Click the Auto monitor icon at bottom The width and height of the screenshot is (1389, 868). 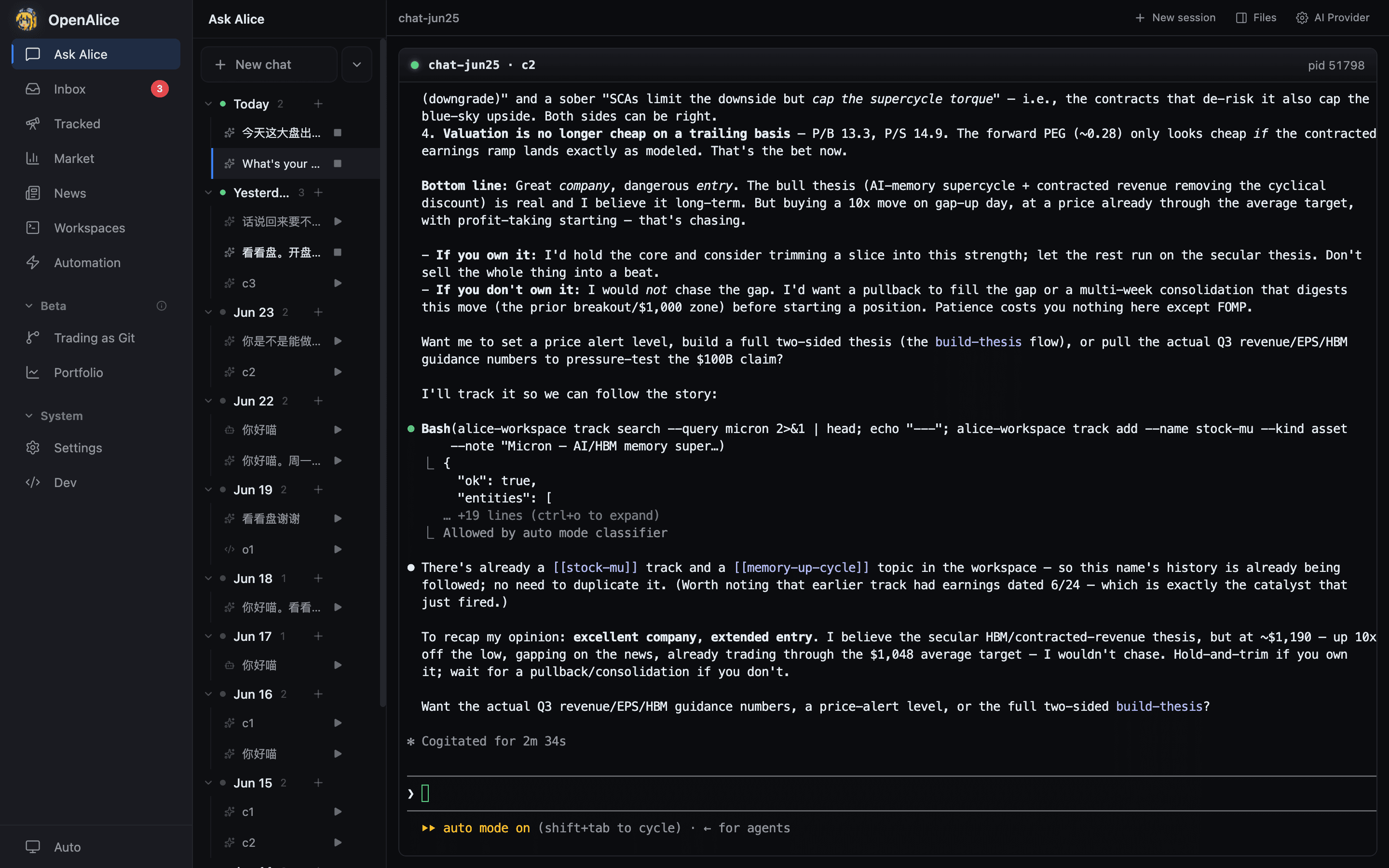[x=33, y=847]
